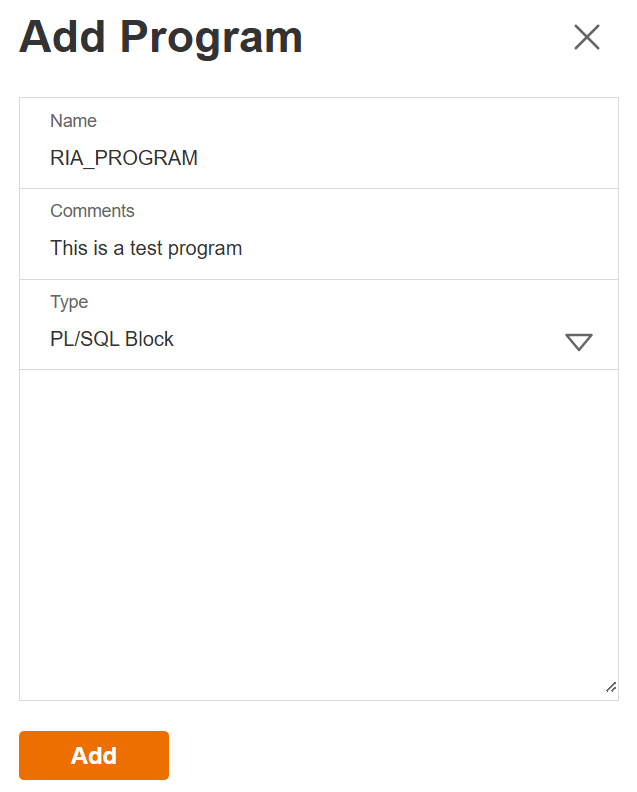Viewport: 637px width, 792px height.
Task: Click the Name field label
Action: (73, 121)
